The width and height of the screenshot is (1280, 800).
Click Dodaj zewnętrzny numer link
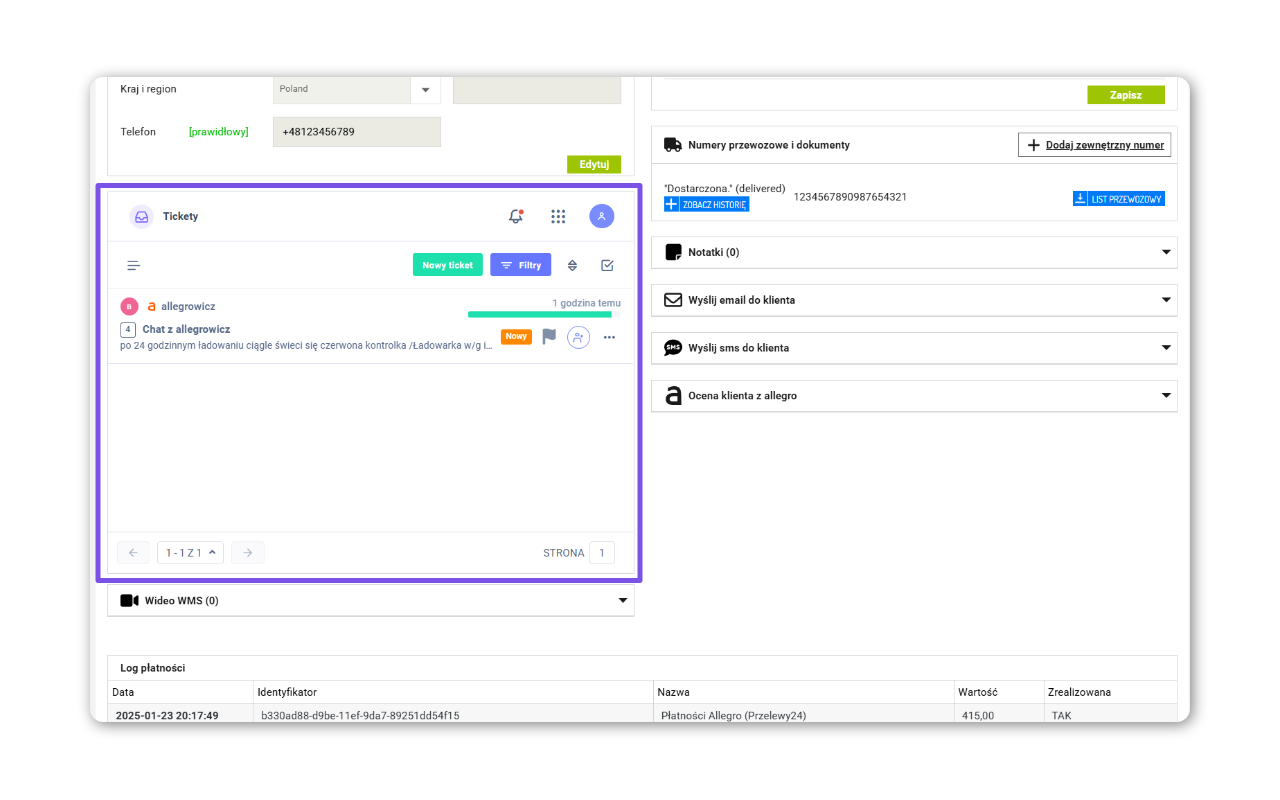(1094, 145)
